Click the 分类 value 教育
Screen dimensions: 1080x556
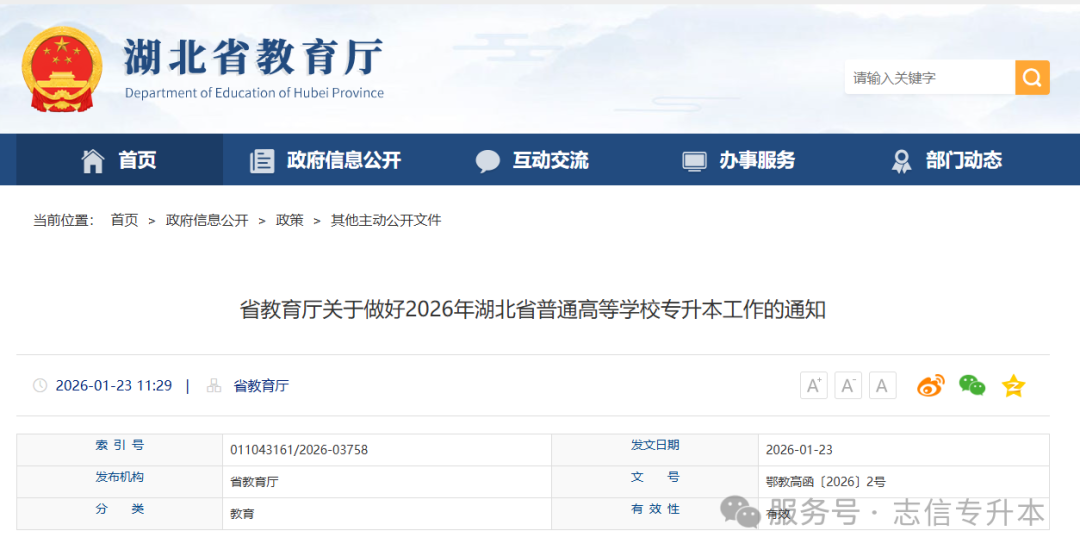(x=242, y=514)
